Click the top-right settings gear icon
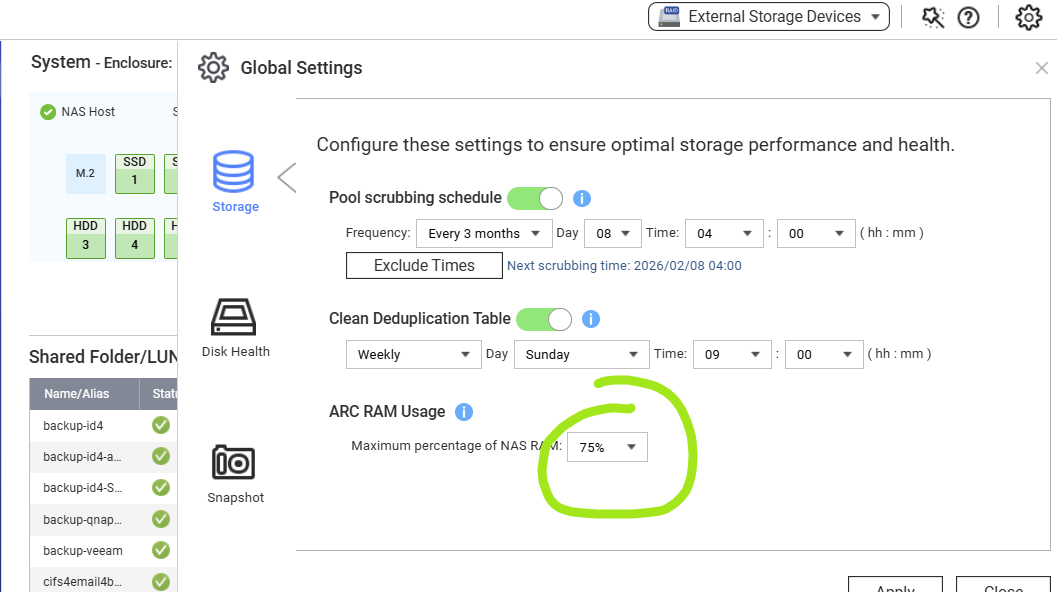The image size is (1057, 592). 1028,17
